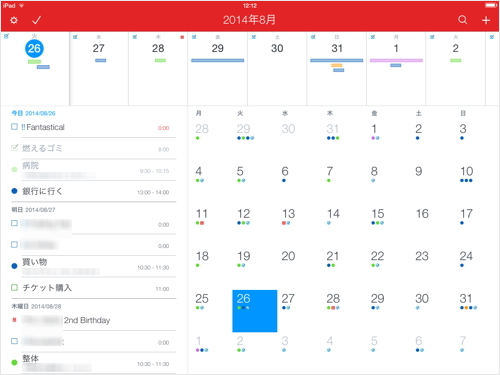Check blurred reminder checkbox below 2nd Birthday
Image resolution: width=500 pixels, height=375 pixels.
(14, 341)
